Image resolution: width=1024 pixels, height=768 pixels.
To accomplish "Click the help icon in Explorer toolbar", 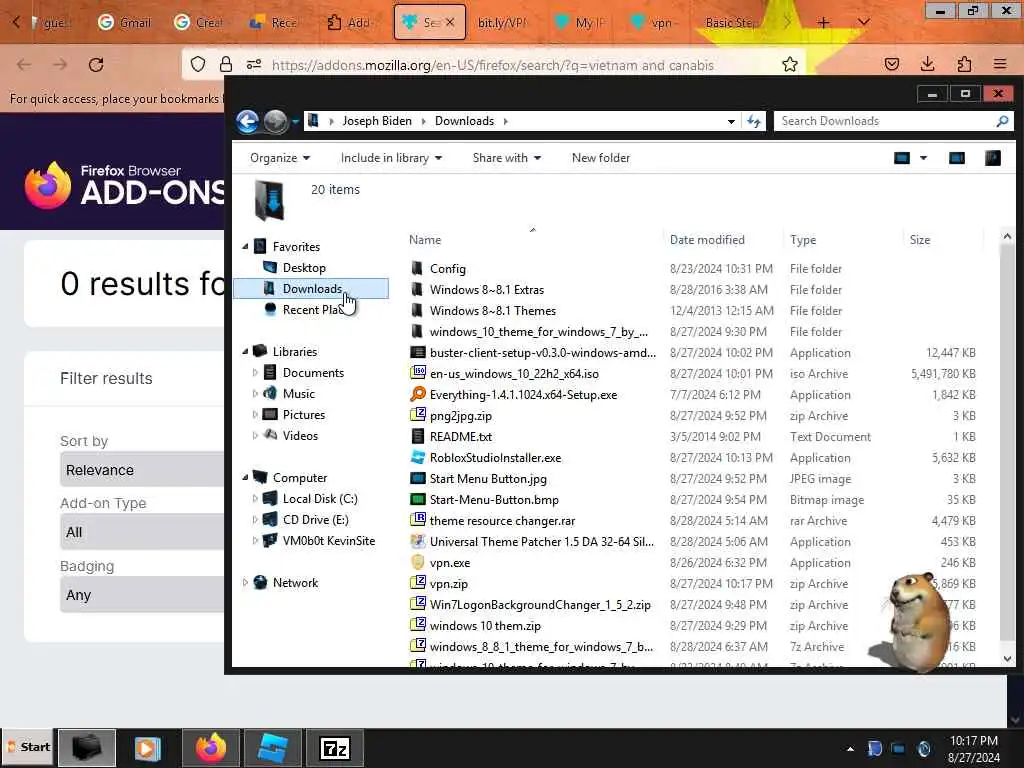I will tap(993, 158).
